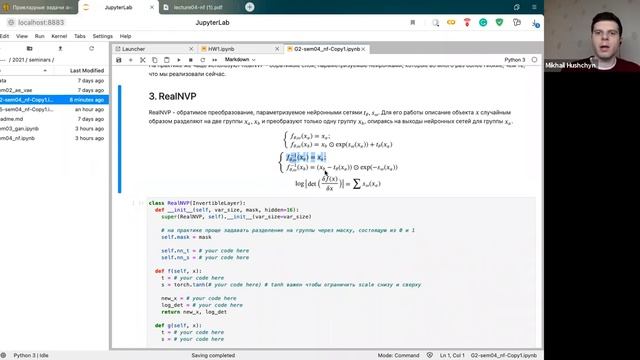Paste cells from clipboard icon
640x360 pixels.
167,60
